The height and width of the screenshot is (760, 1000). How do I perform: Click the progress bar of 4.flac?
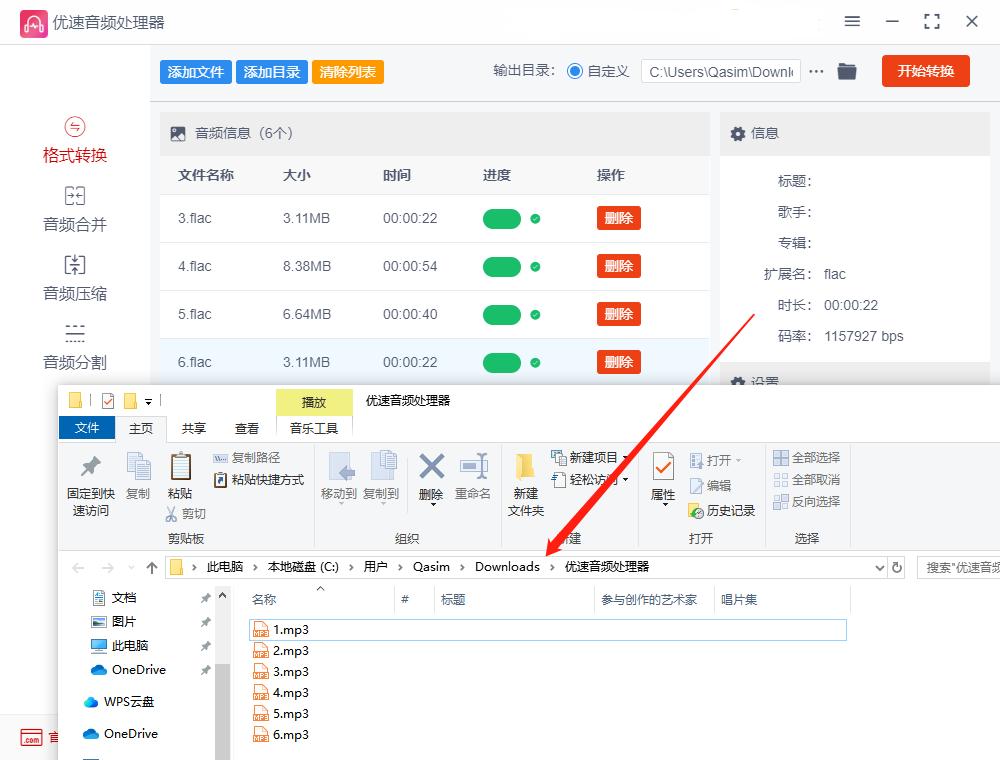click(502, 266)
